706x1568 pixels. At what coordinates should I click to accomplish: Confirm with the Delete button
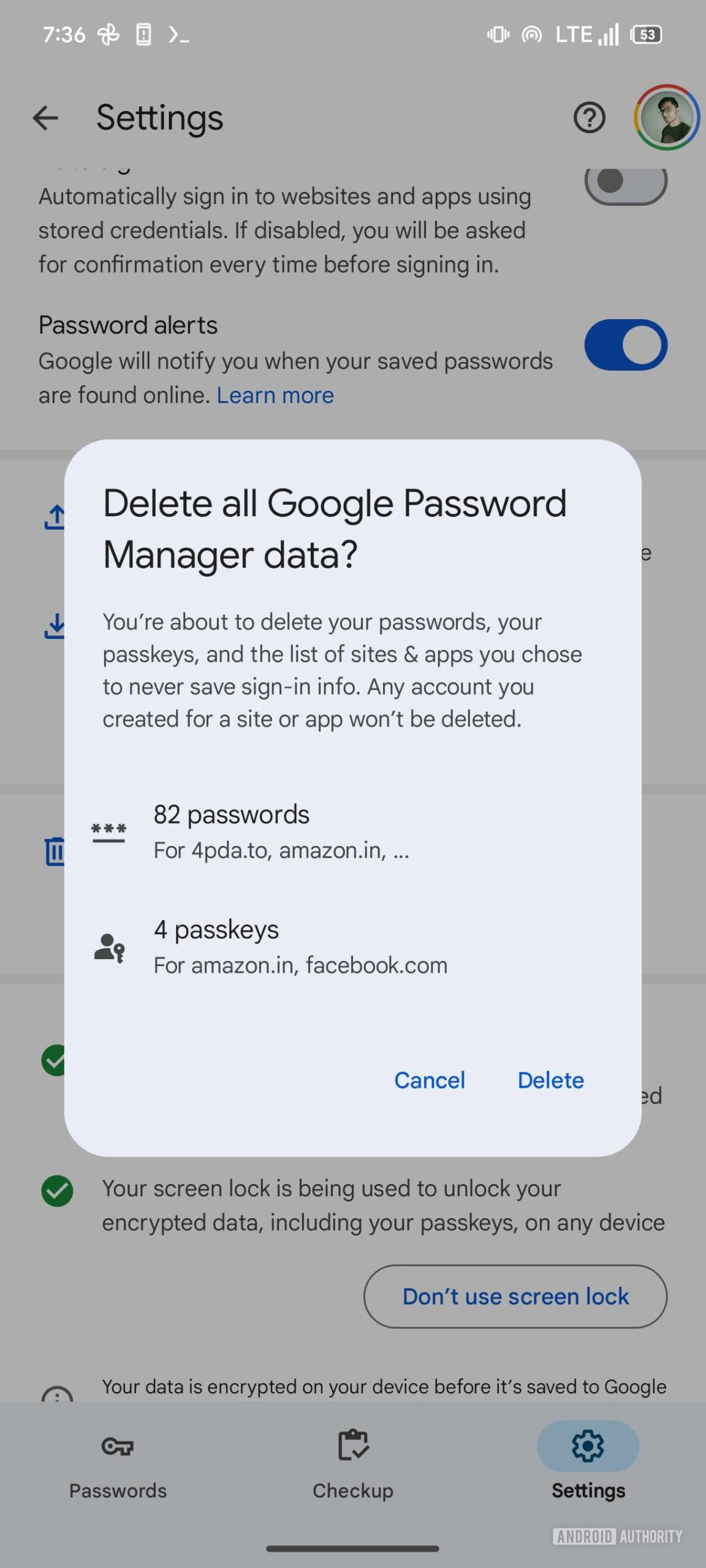[550, 1080]
